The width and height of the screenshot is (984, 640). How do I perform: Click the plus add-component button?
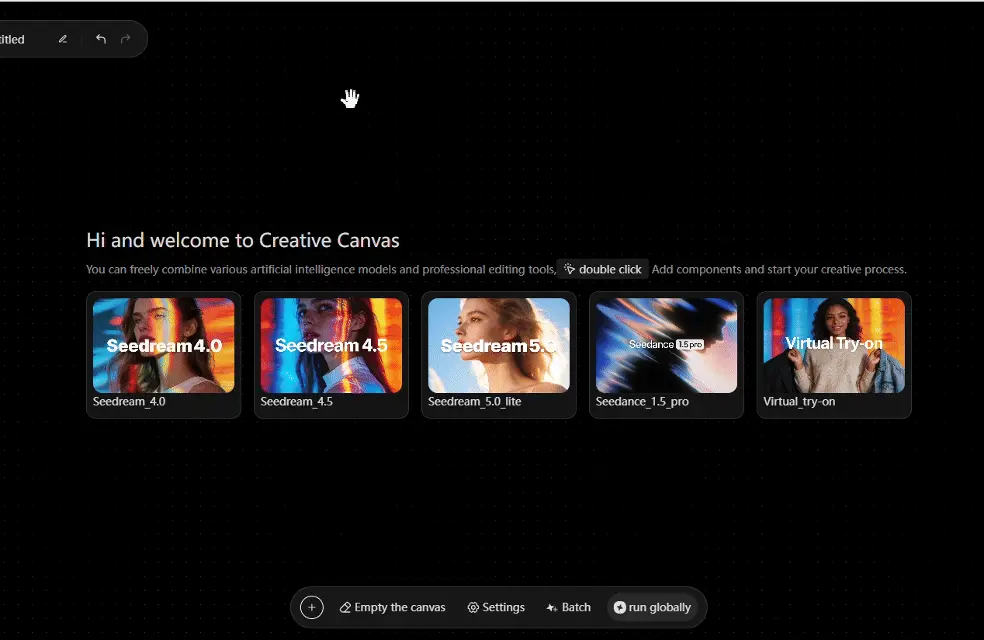click(x=312, y=607)
